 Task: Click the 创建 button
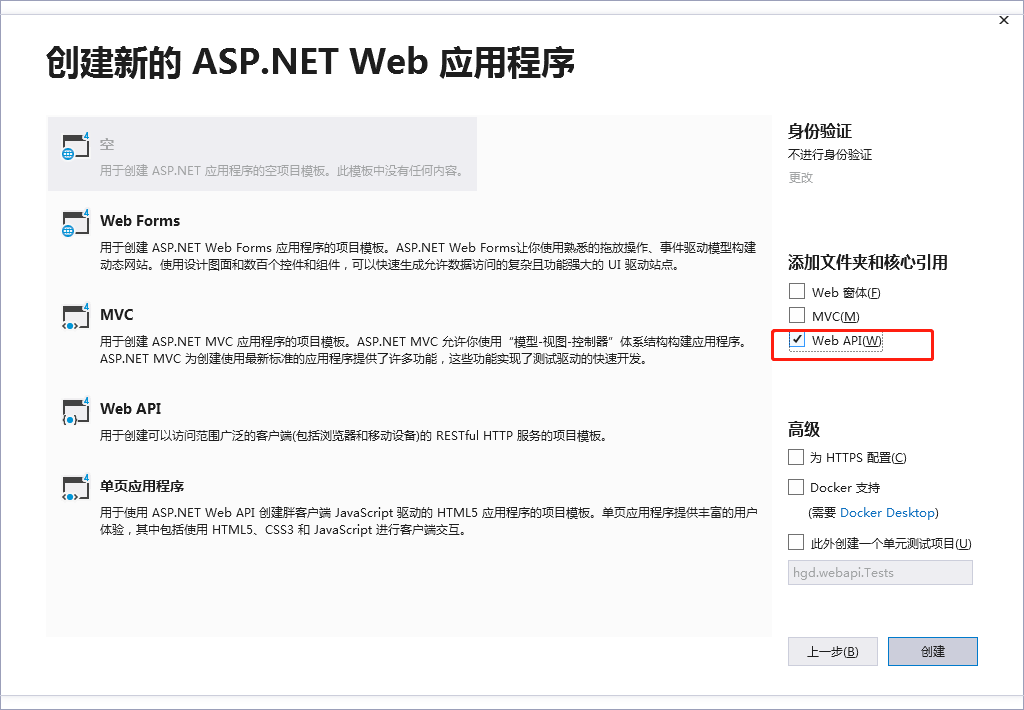(932, 651)
